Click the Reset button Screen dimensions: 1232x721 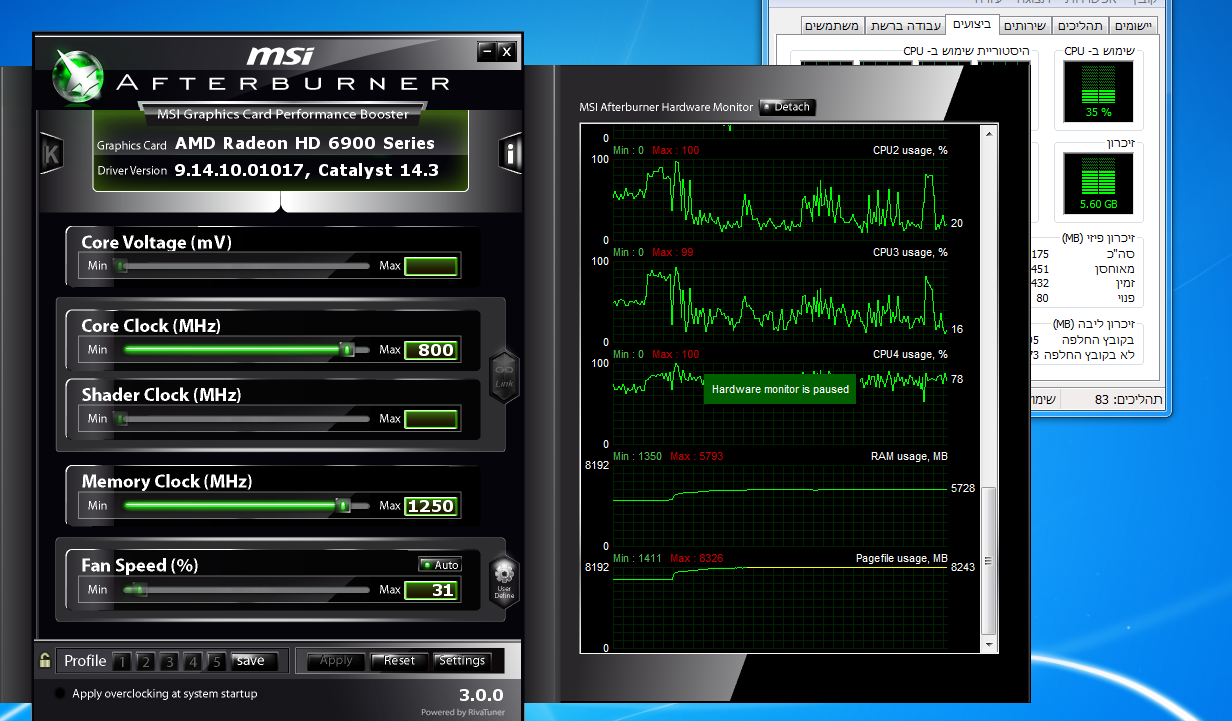[399, 661]
